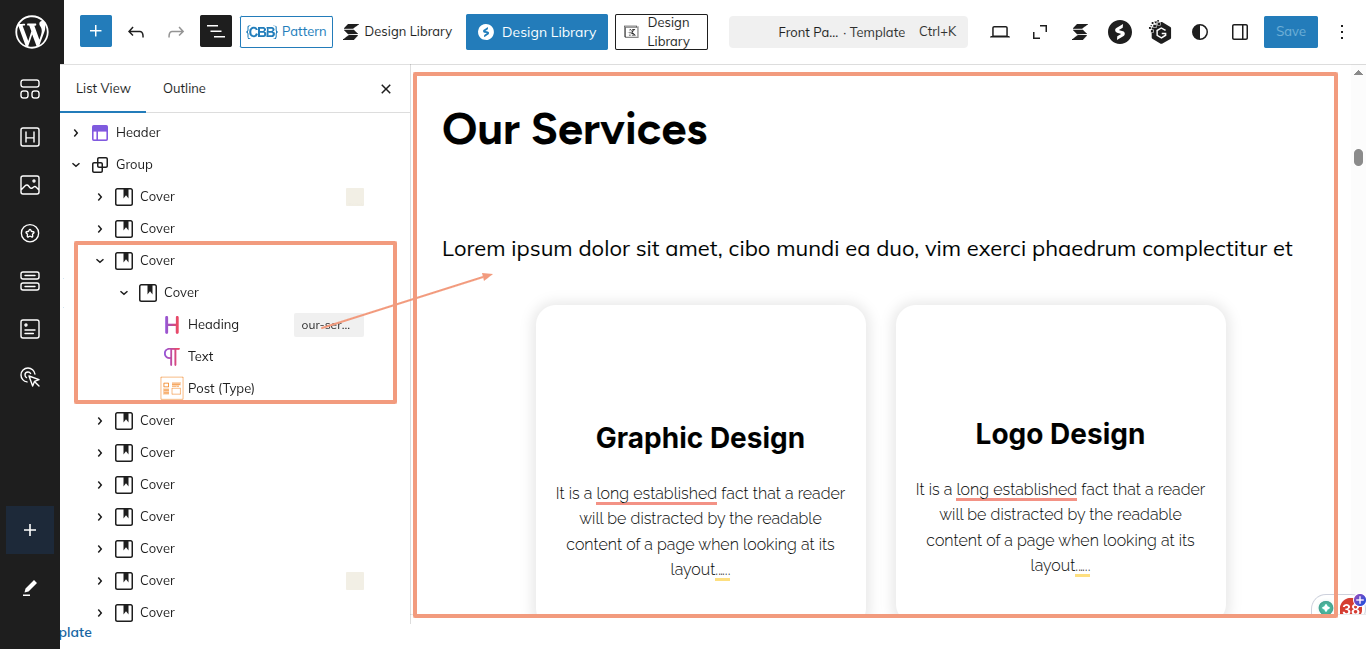Viewport: 1366px width, 649px height.
Task: Click the WordPress logo icon
Action: click(31, 32)
